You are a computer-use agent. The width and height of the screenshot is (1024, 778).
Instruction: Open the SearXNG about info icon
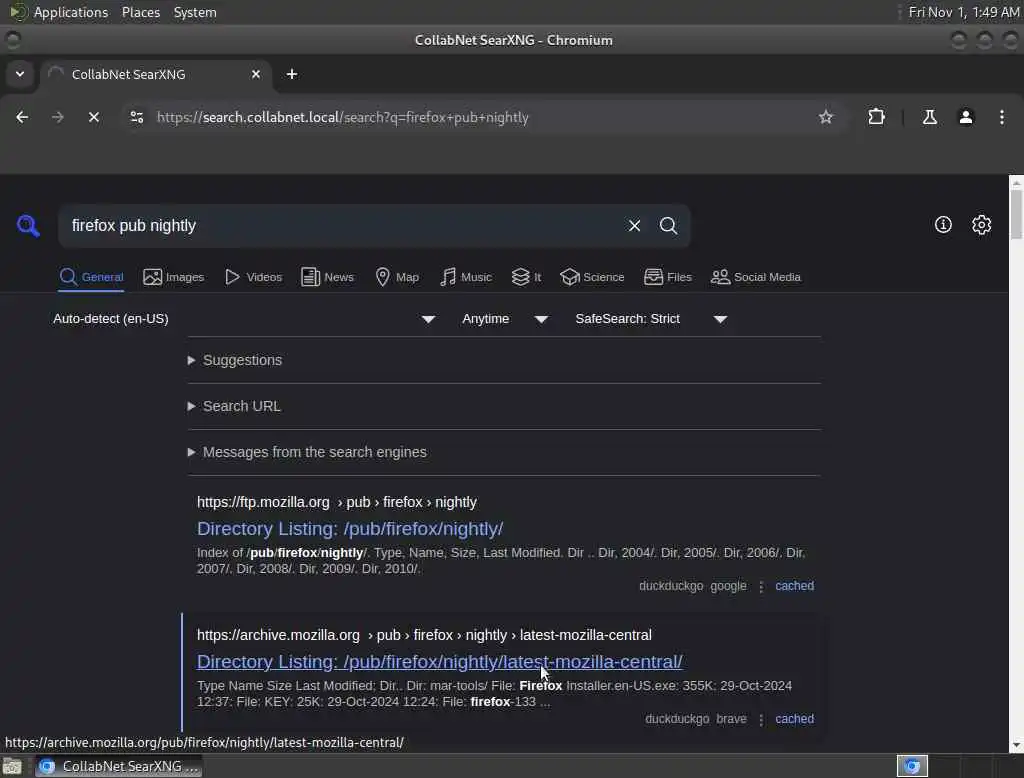pos(943,225)
